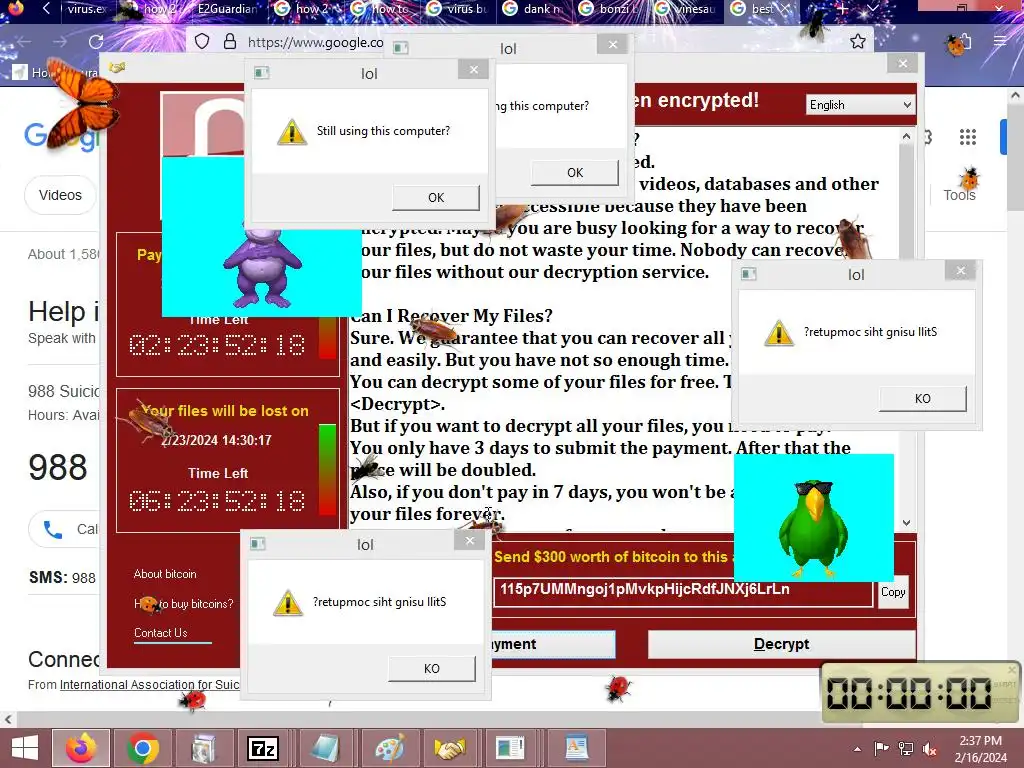Image resolution: width=1024 pixels, height=768 pixels.
Task: Click OK in front Still using dialog
Action: click(x=436, y=197)
